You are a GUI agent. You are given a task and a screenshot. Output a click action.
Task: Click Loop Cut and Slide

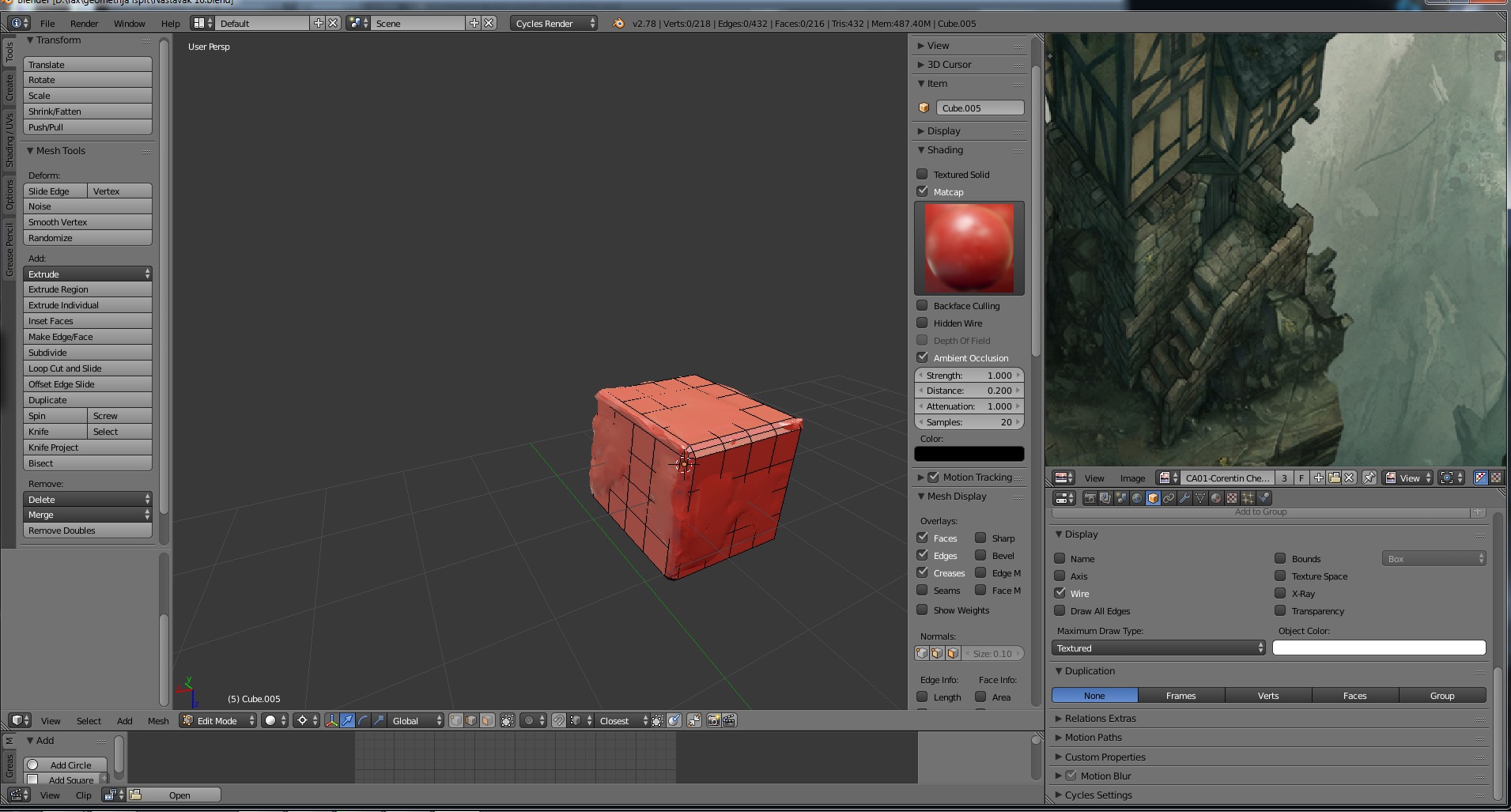87,368
